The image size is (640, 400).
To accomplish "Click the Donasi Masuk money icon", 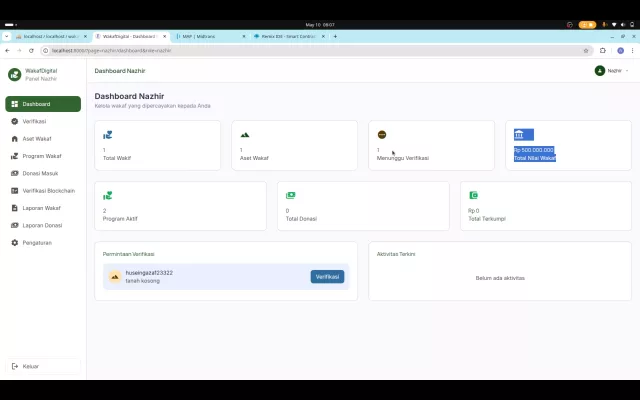I will tap(15, 173).
